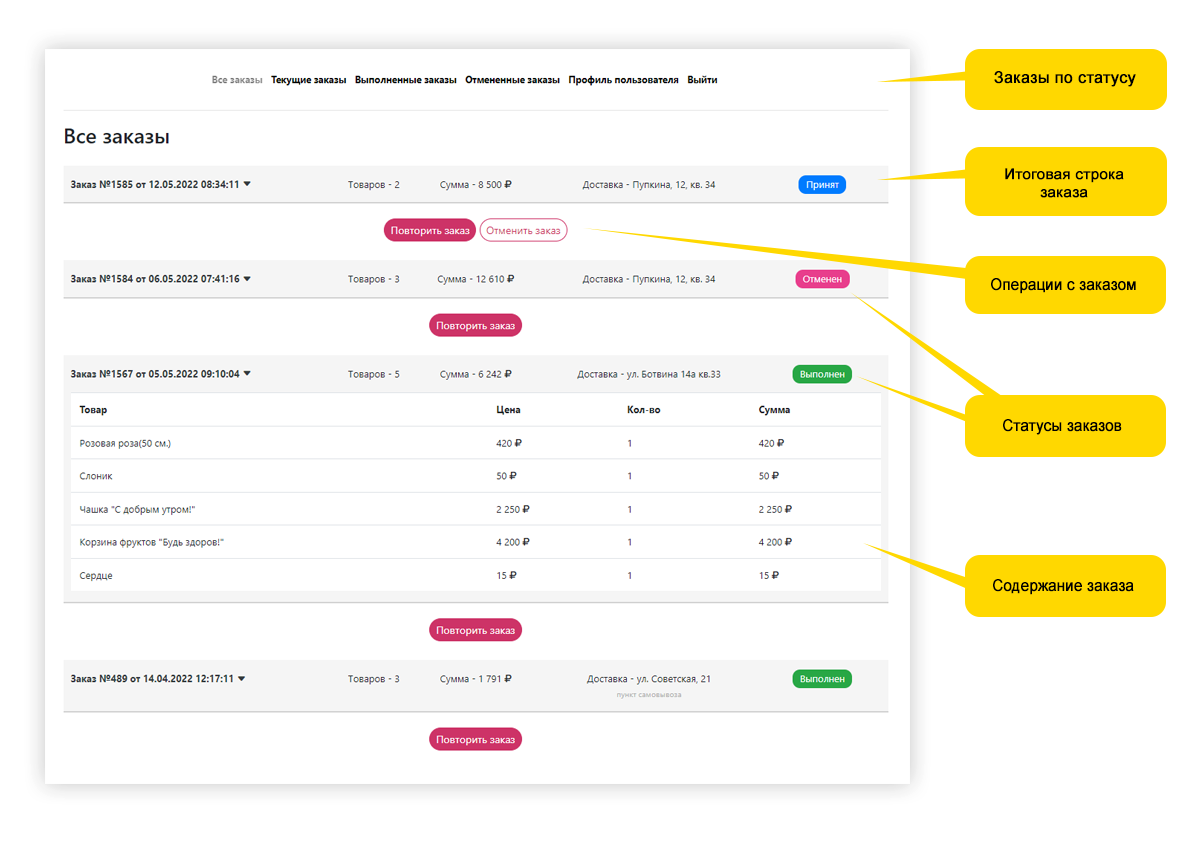Open the 'Все заказы' tab

[x=237, y=80]
